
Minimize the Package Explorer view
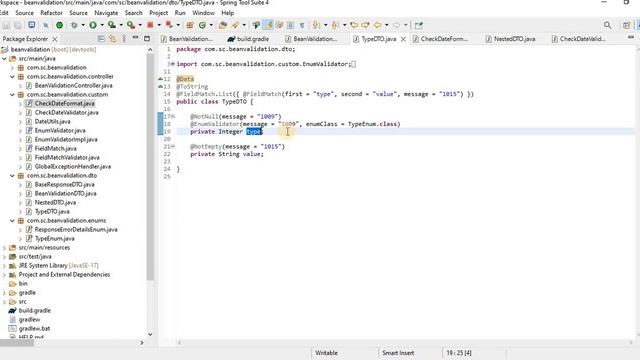coord(136,38)
